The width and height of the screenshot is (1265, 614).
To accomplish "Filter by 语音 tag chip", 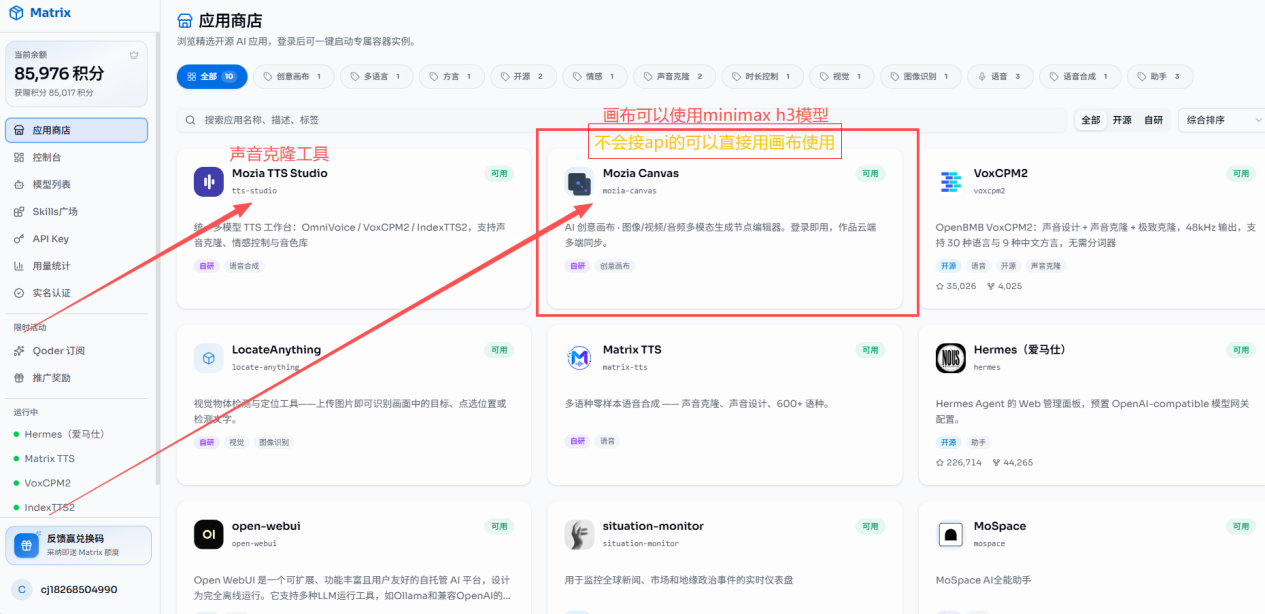I will (x=1000, y=76).
